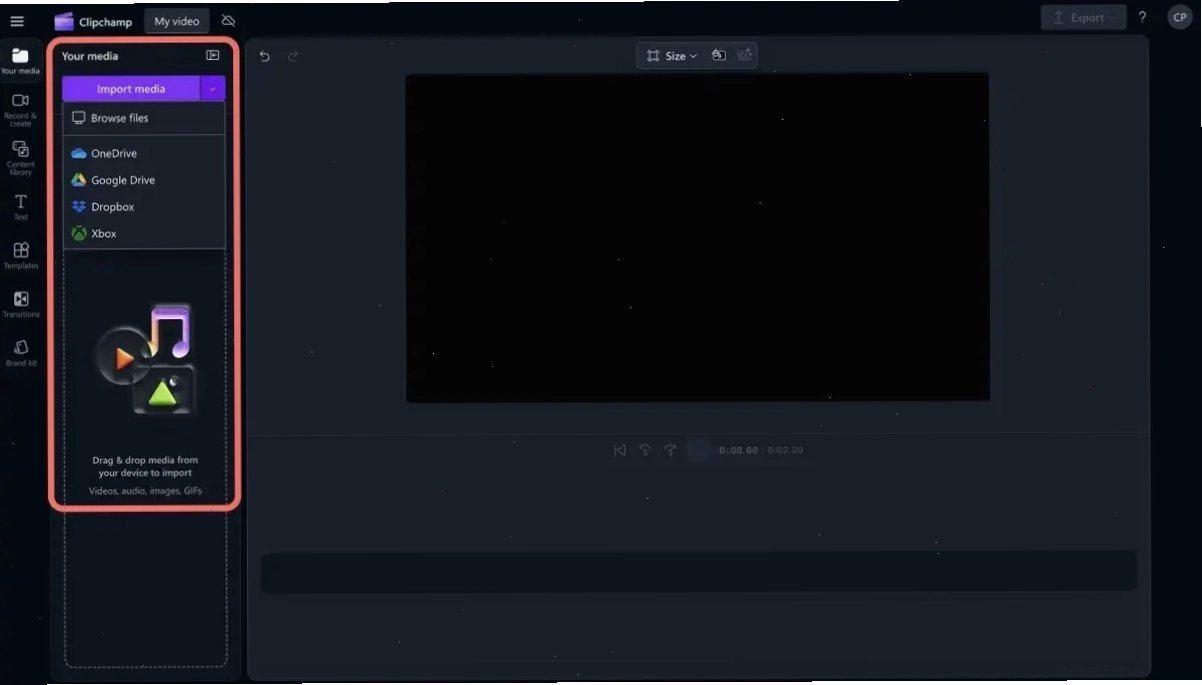Collapse the Your media panel
The height and width of the screenshot is (685, 1202).
click(x=213, y=56)
